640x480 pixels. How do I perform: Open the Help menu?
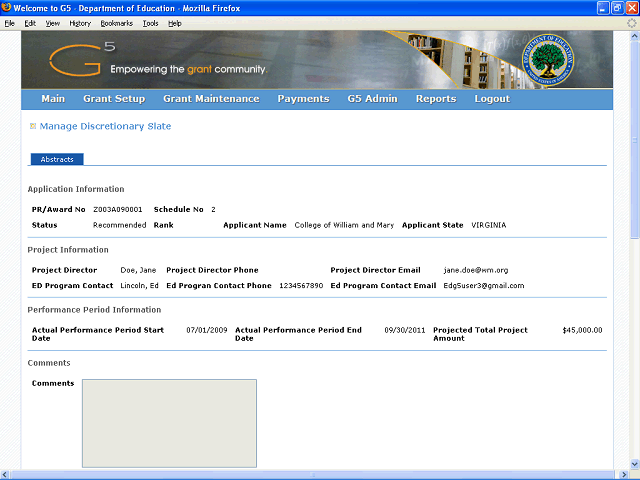point(175,23)
